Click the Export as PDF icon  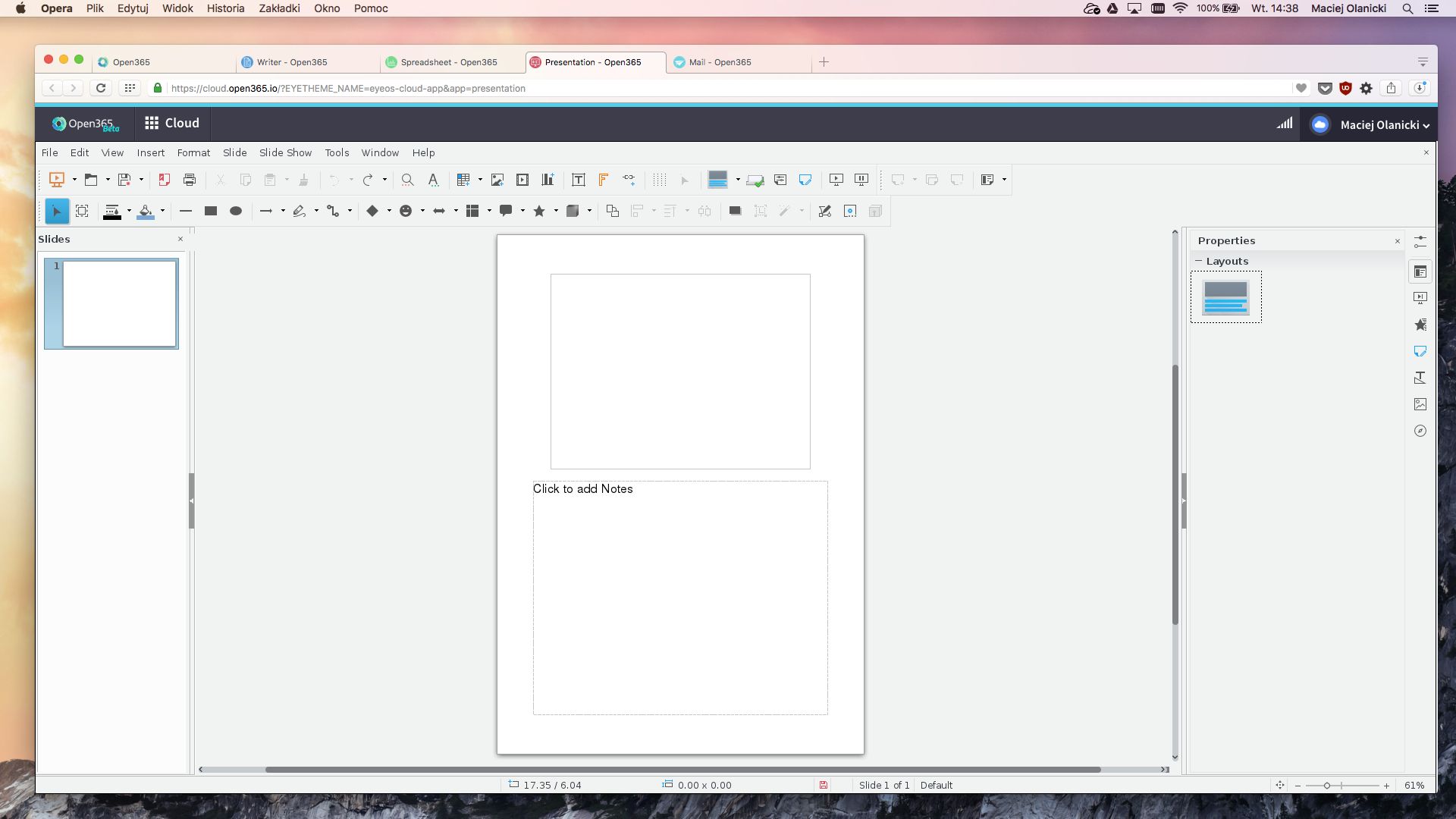point(164,180)
